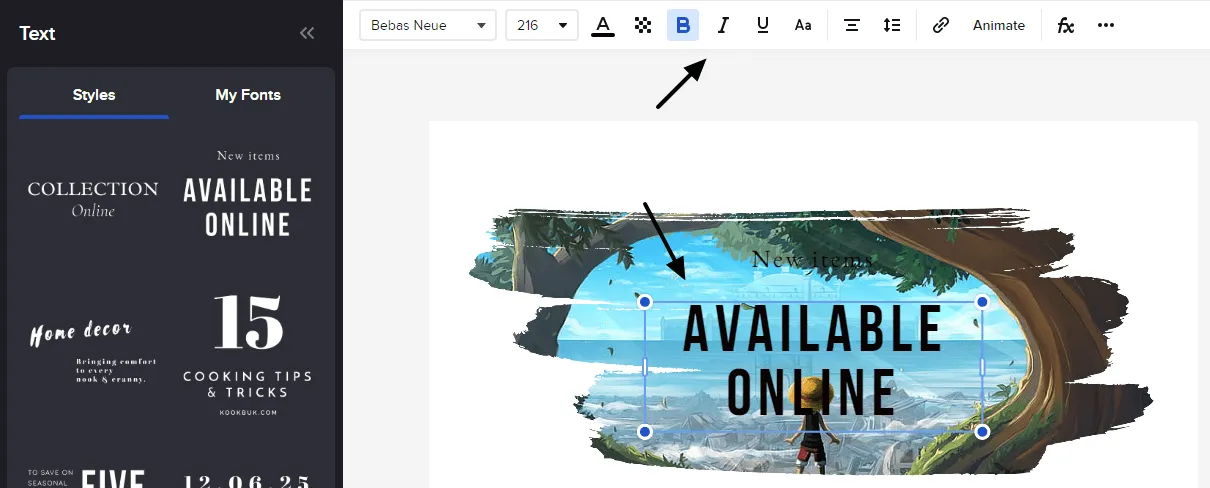Add a hyperlink to the text
Viewport: 1210px width, 488px height.
[x=941, y=25]
